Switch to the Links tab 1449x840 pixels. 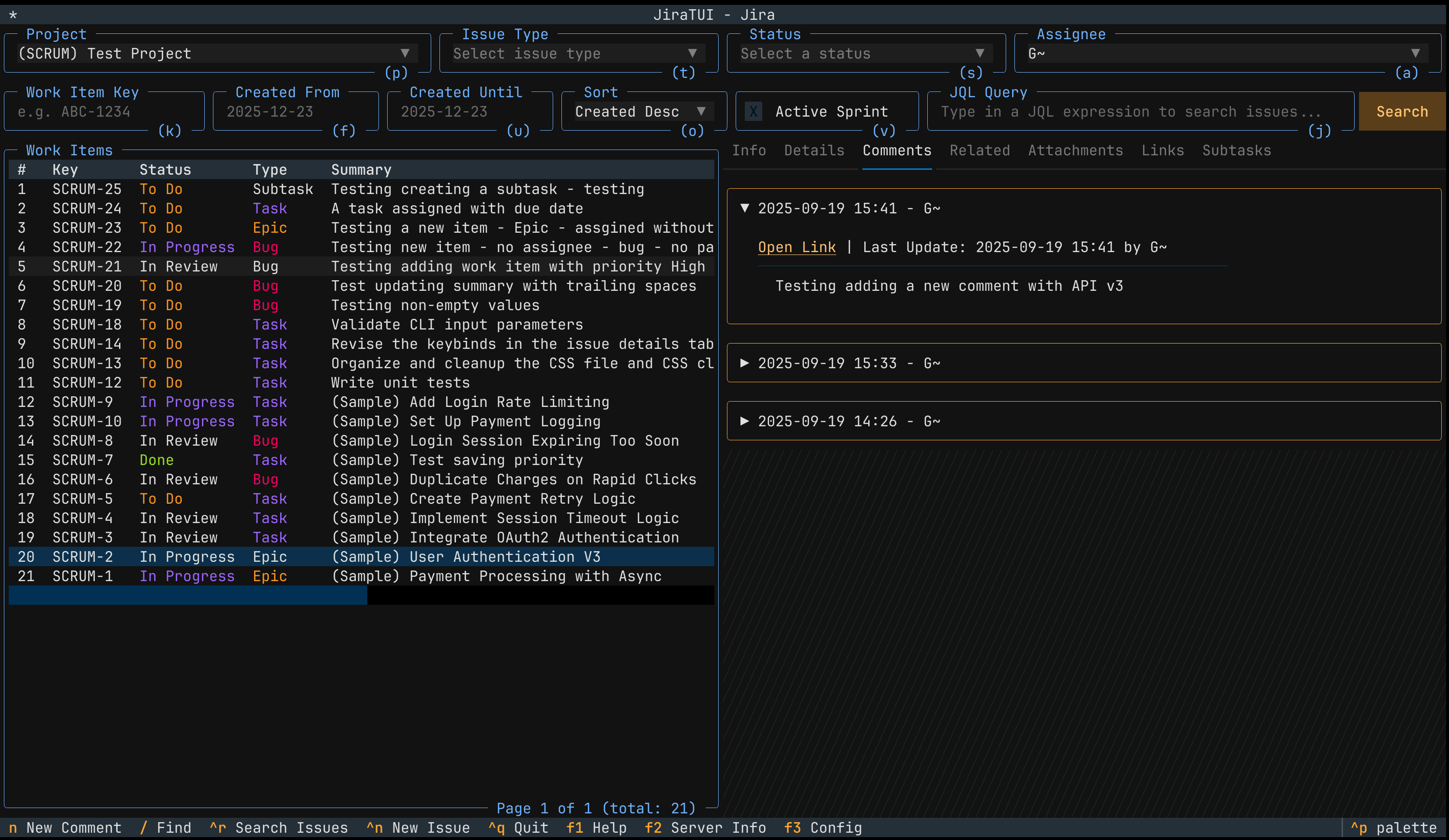click(1162, 150)
